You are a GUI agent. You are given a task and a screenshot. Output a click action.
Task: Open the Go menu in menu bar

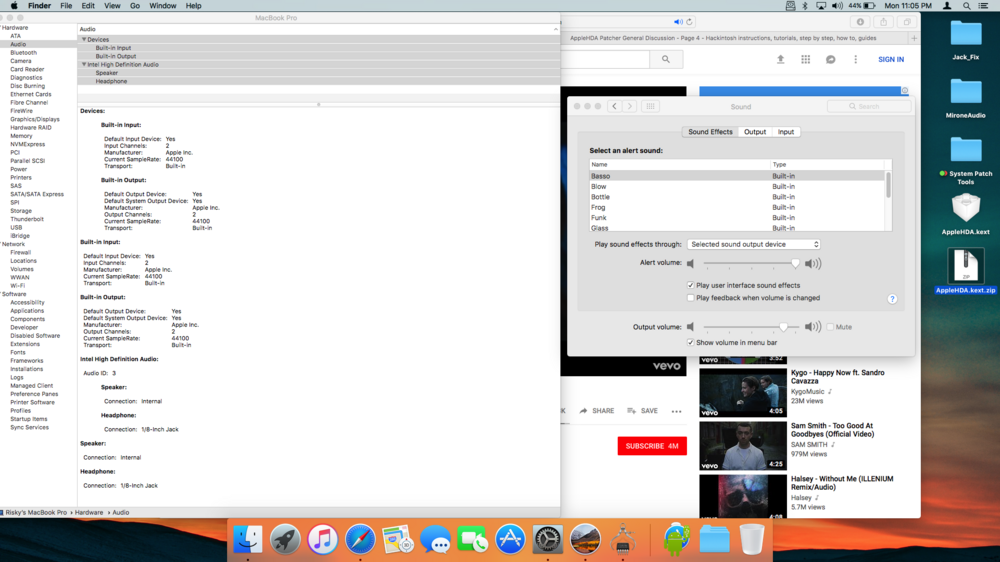134,6
